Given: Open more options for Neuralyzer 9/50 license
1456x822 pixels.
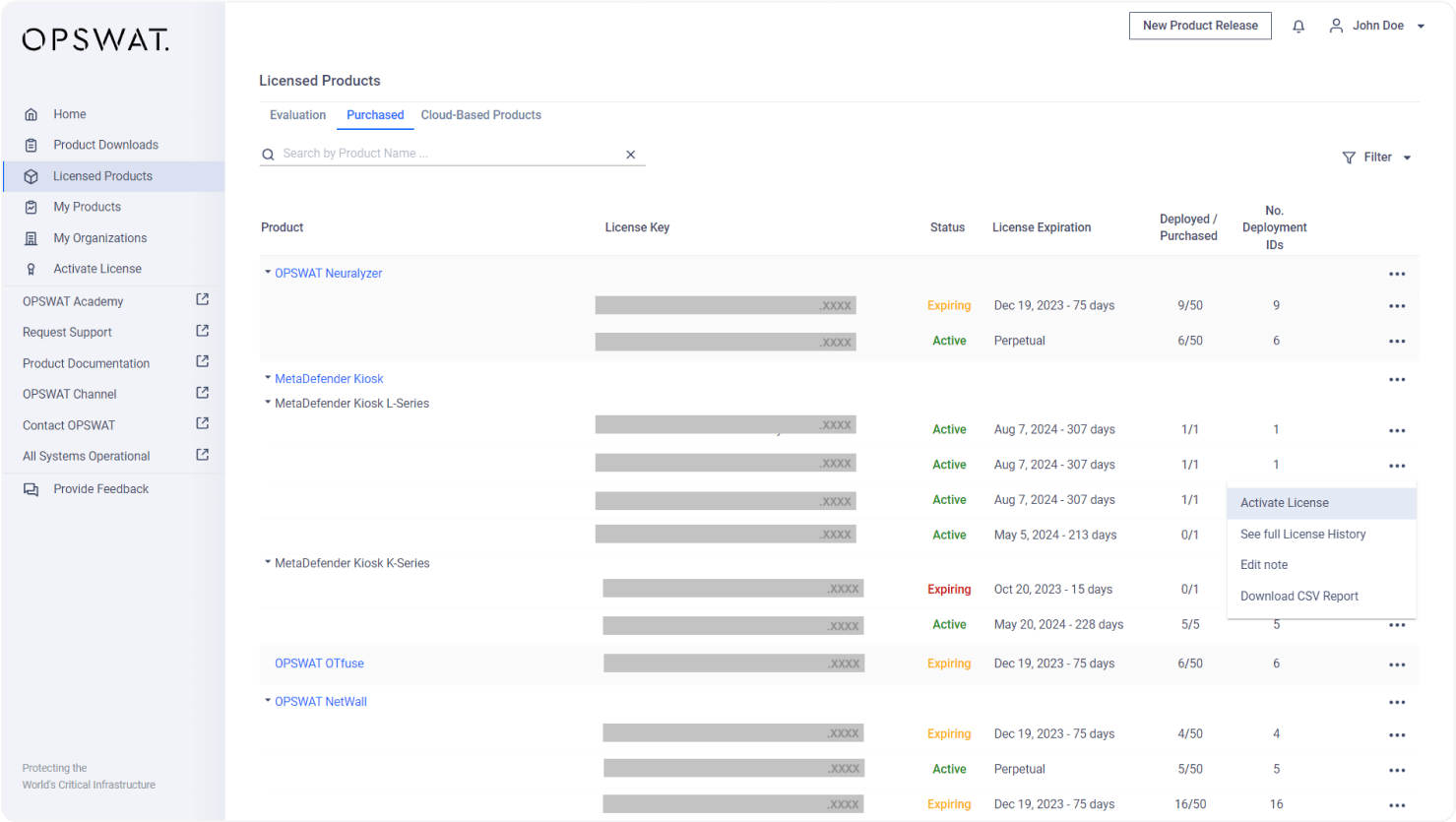Looking at the screenshot, I should pos(1397,306).
